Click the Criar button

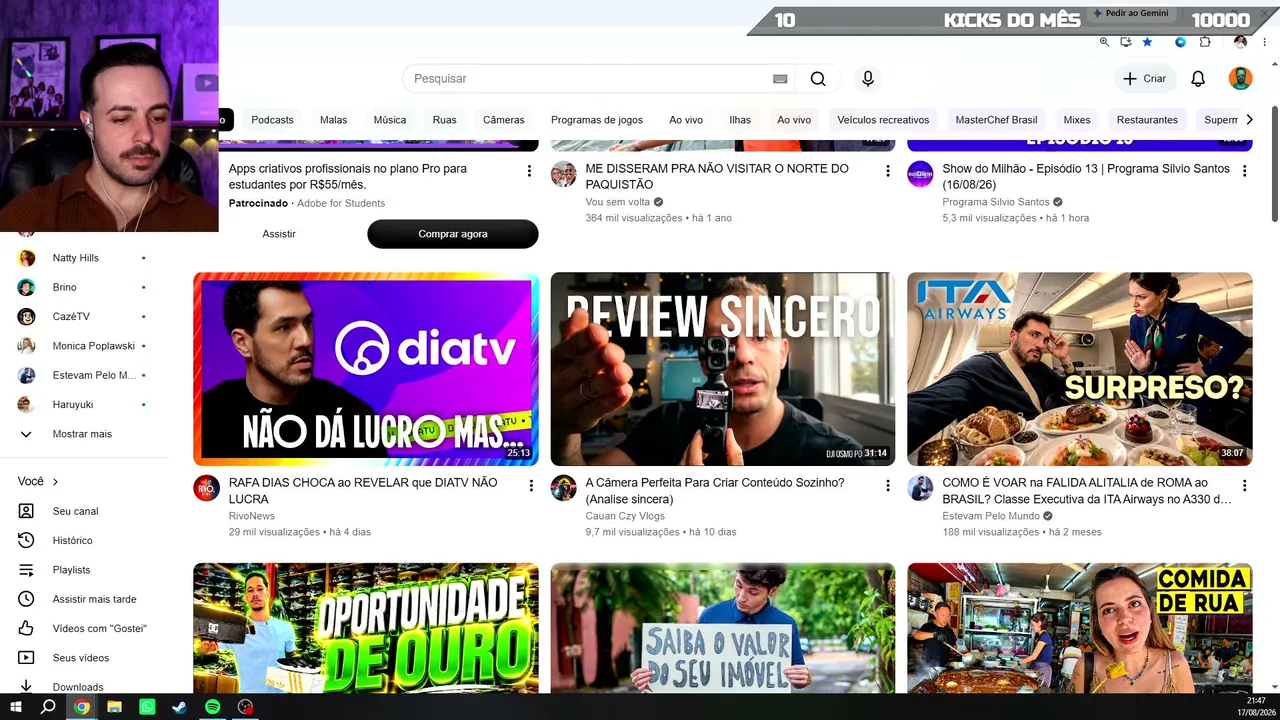tap(1144, 79)
